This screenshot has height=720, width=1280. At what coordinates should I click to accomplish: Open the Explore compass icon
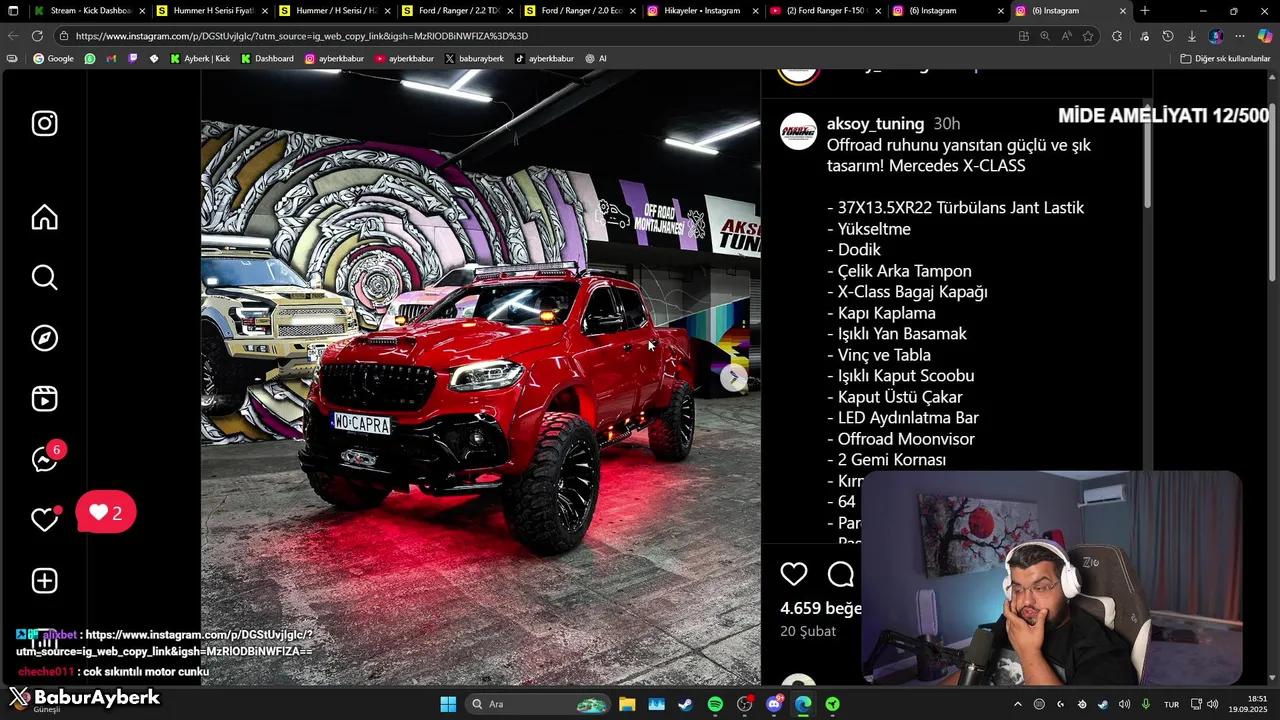44,338
